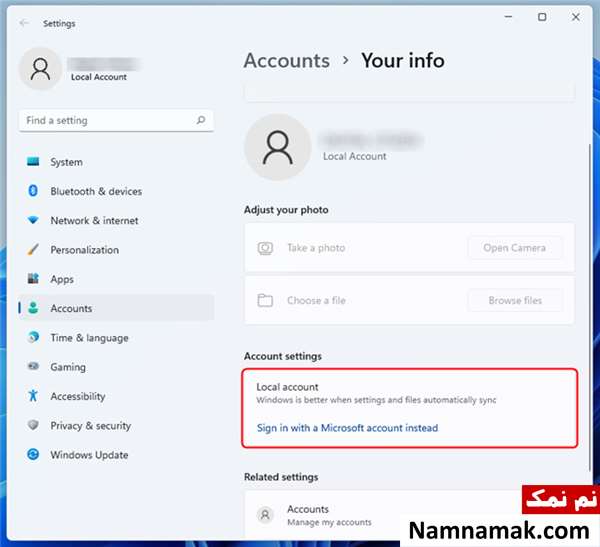This screenshot has width=600, height=547.
Task: Click the Find a setting search box
Action: 116,121
